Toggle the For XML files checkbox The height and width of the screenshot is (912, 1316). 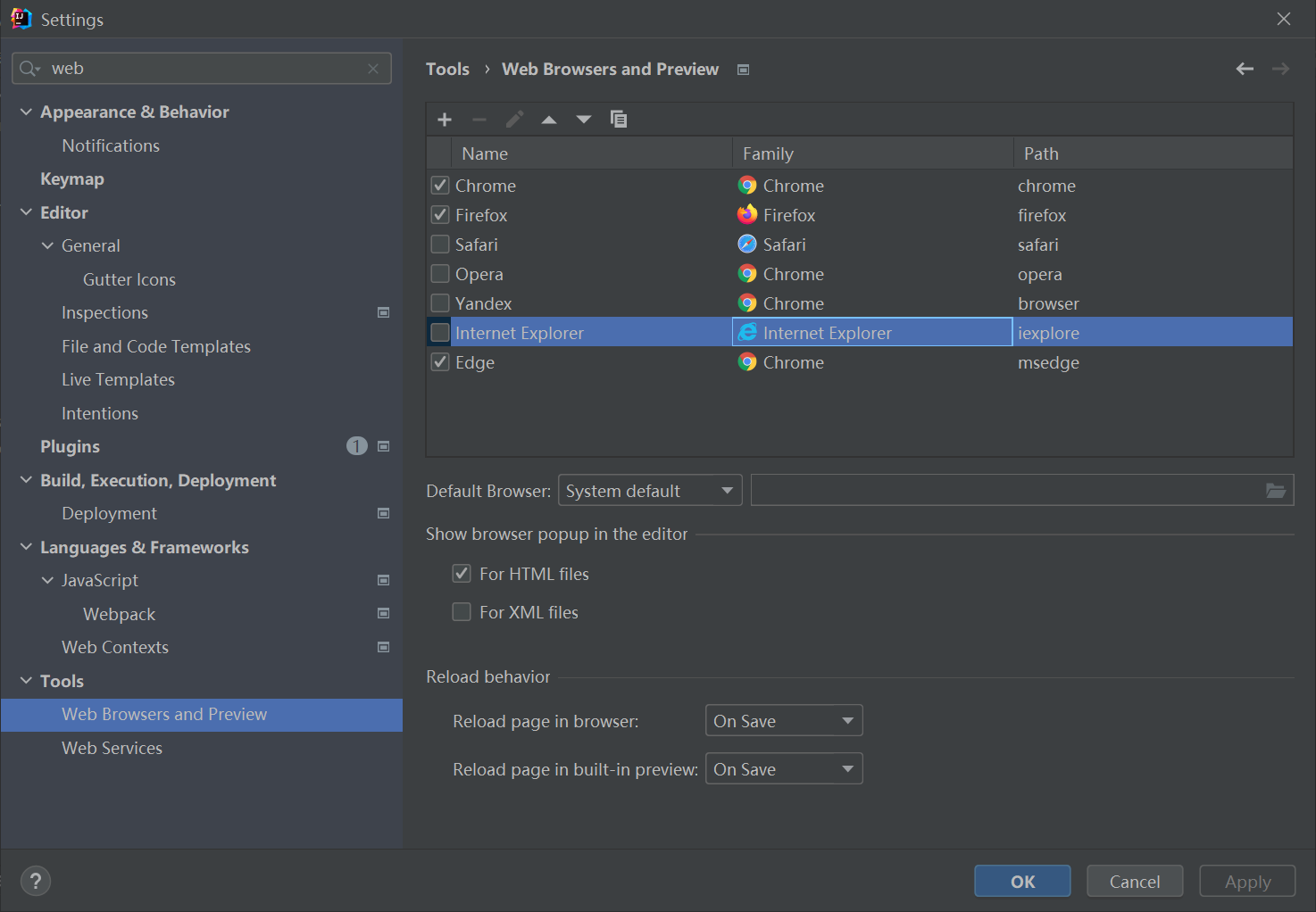click(x=462, y=612)
